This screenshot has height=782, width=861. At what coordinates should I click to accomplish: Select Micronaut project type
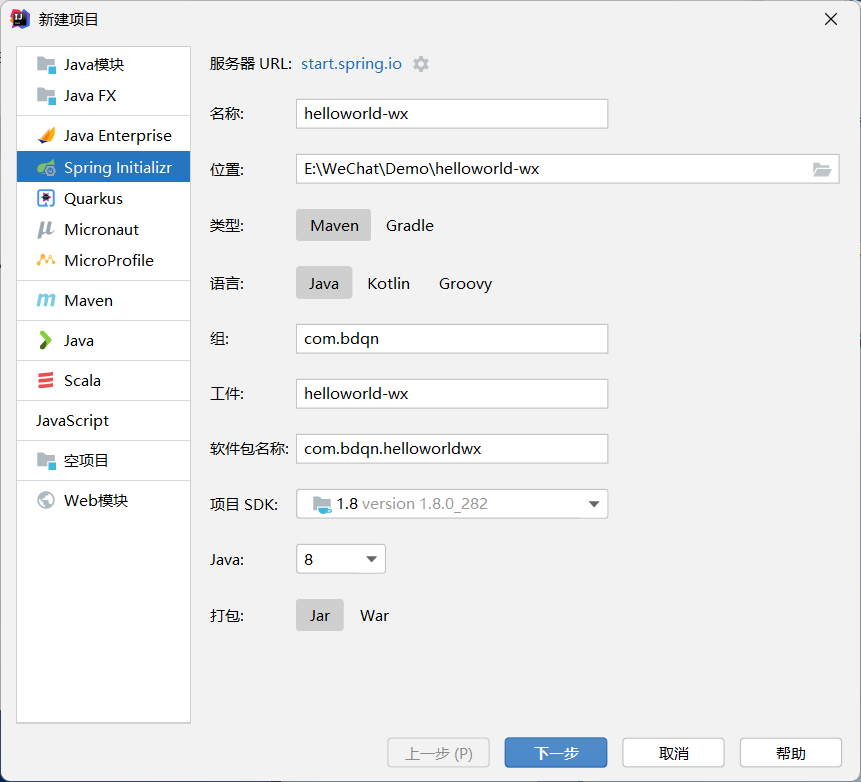(104, 230)
